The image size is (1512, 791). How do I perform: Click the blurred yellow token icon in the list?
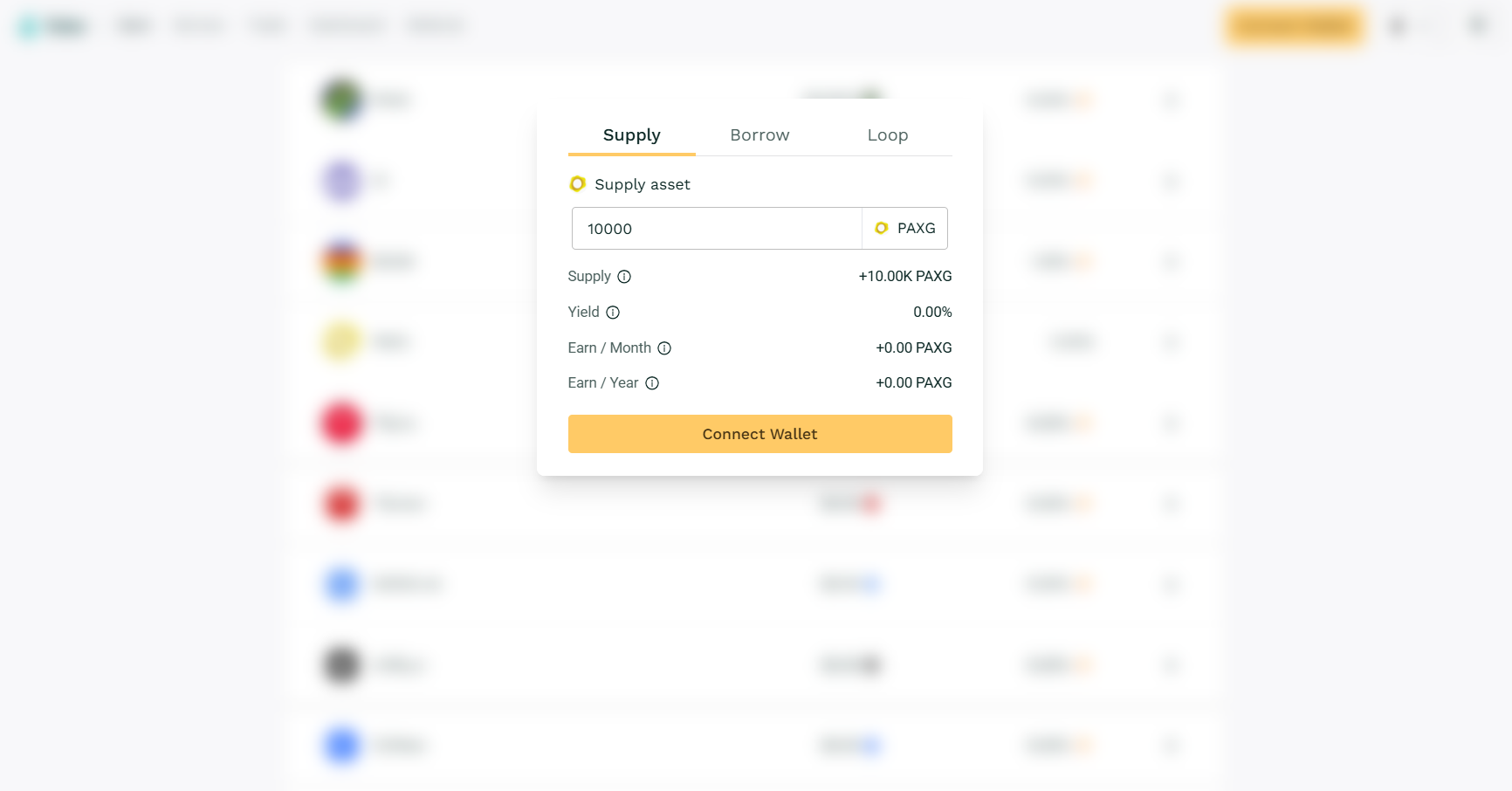coord(341,341)
